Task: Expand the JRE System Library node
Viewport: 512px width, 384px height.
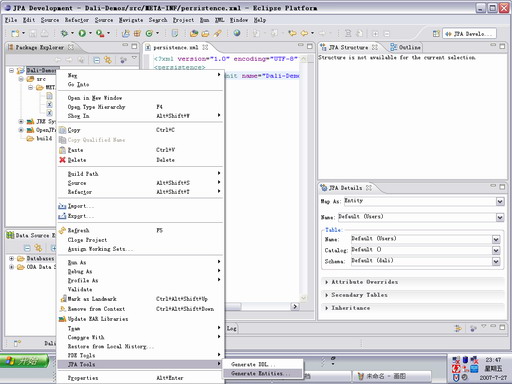Action: pyautogui.click(x=21, y=121)
